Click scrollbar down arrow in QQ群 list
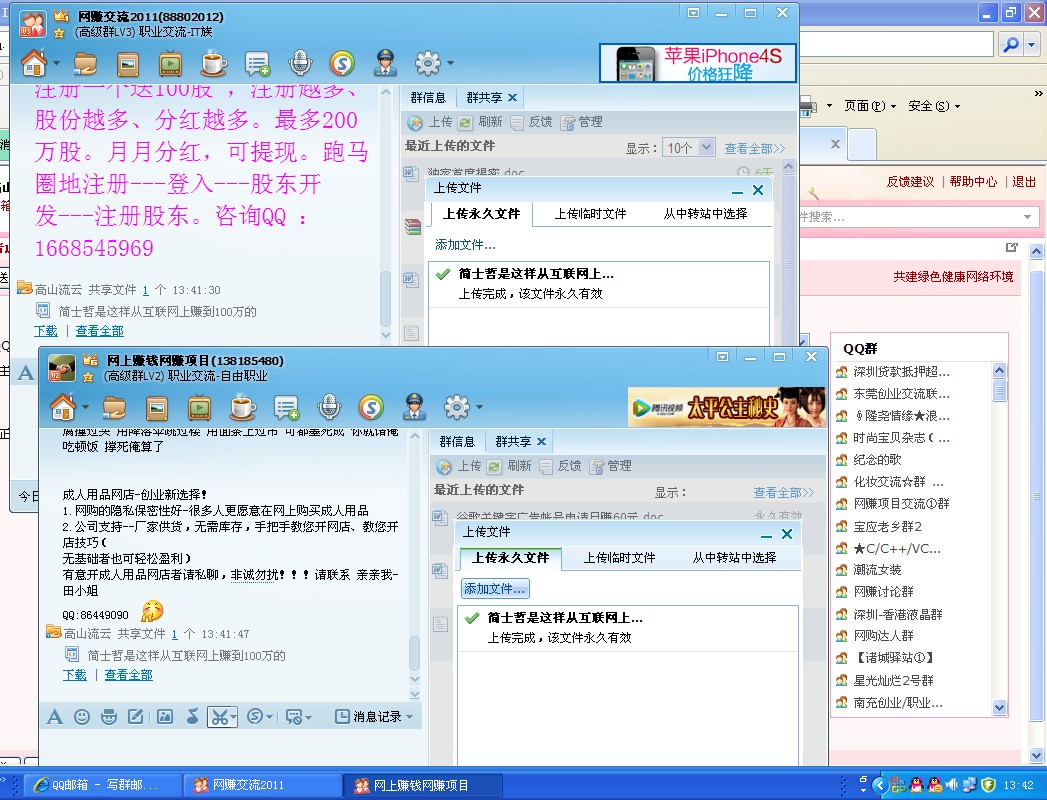This screenshot has height=800, width=1047. [1000, 707]
